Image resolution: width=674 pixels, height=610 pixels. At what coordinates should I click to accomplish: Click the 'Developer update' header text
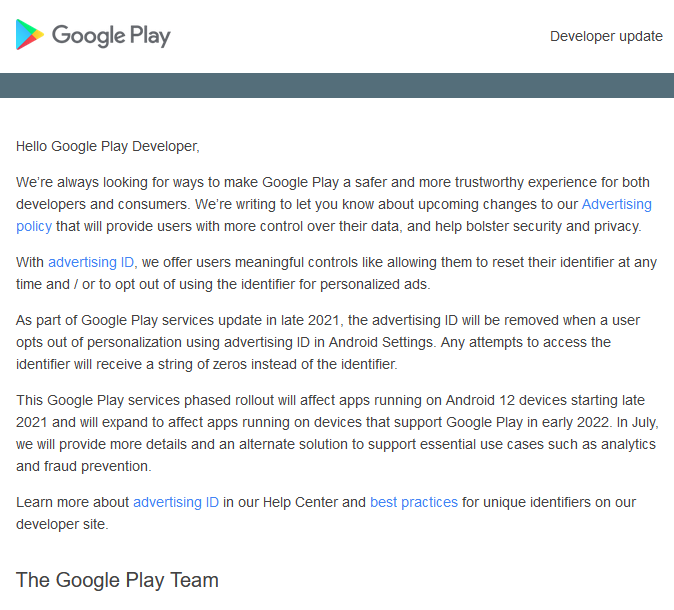pos(606,36)
